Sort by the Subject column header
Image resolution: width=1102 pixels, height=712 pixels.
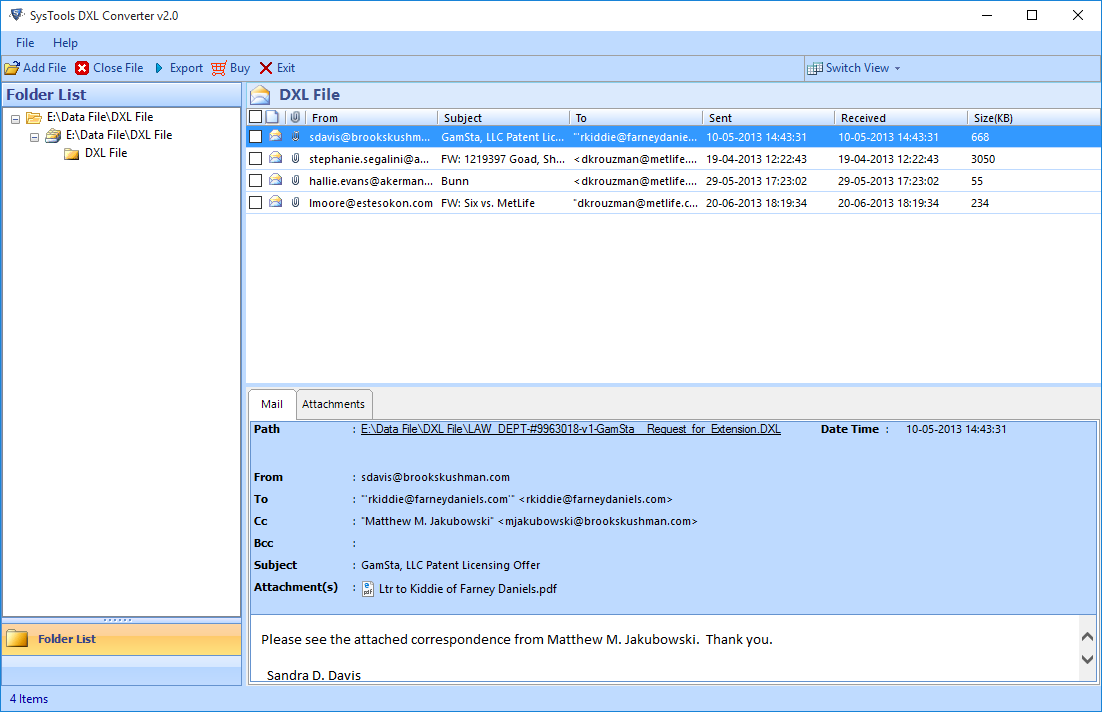503,117
